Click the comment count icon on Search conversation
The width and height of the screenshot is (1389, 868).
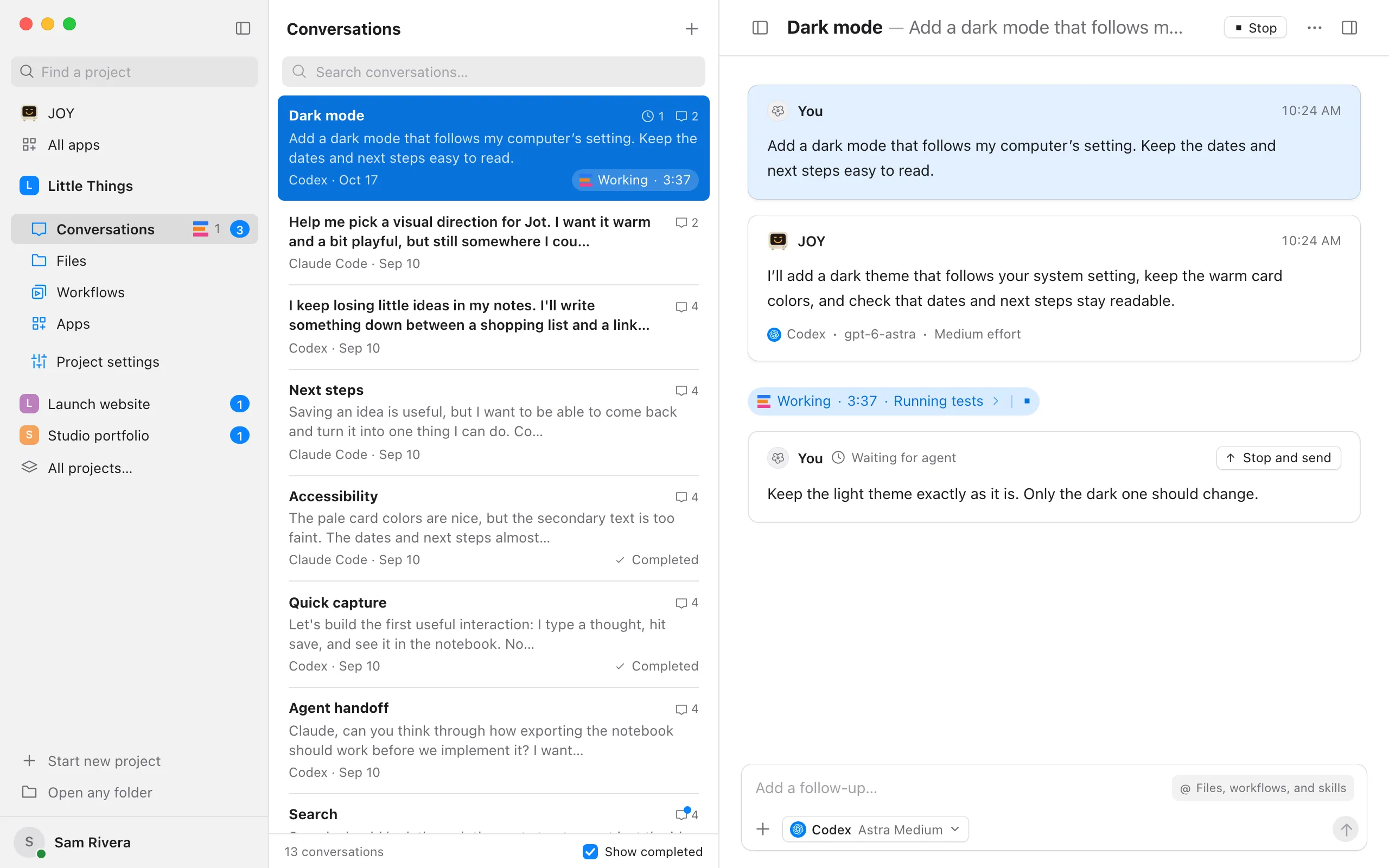pyautogui.click(x=682, y=814)
